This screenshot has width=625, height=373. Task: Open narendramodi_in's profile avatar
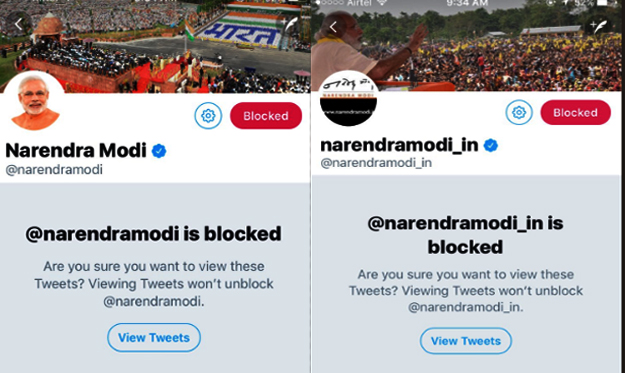click(348, 98)
